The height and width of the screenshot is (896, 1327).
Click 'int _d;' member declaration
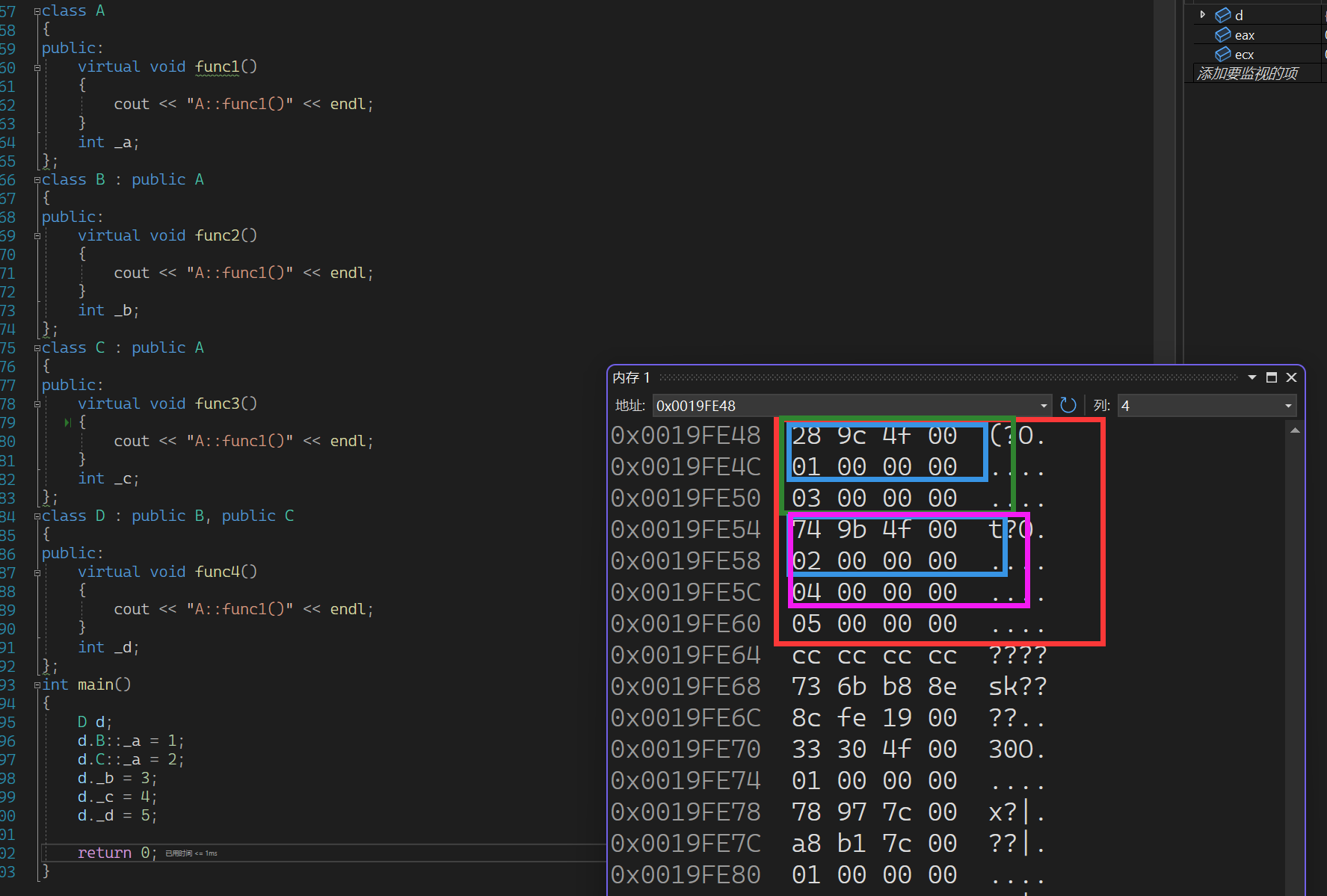[x=108, y=648]
